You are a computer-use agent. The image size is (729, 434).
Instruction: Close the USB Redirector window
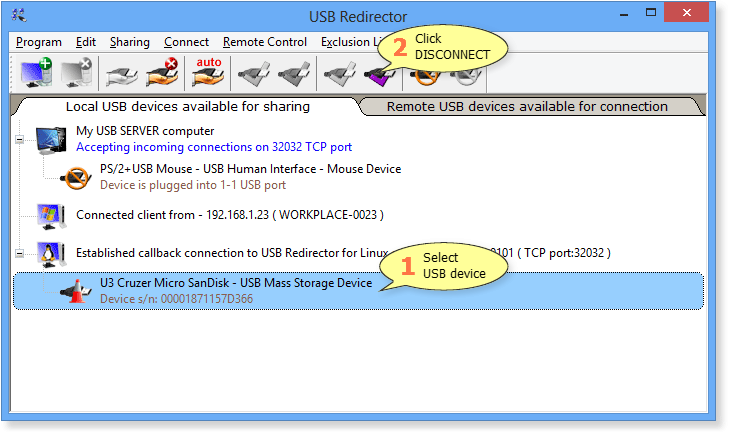686,13
